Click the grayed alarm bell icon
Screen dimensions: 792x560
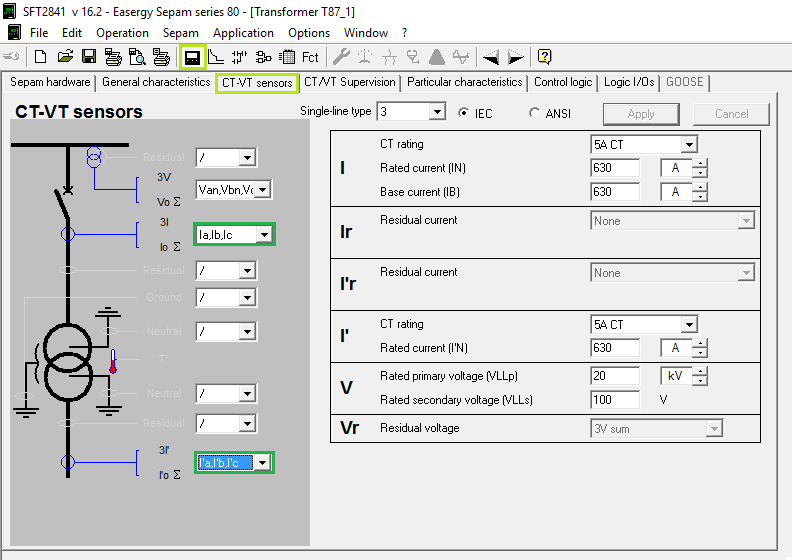437,57
